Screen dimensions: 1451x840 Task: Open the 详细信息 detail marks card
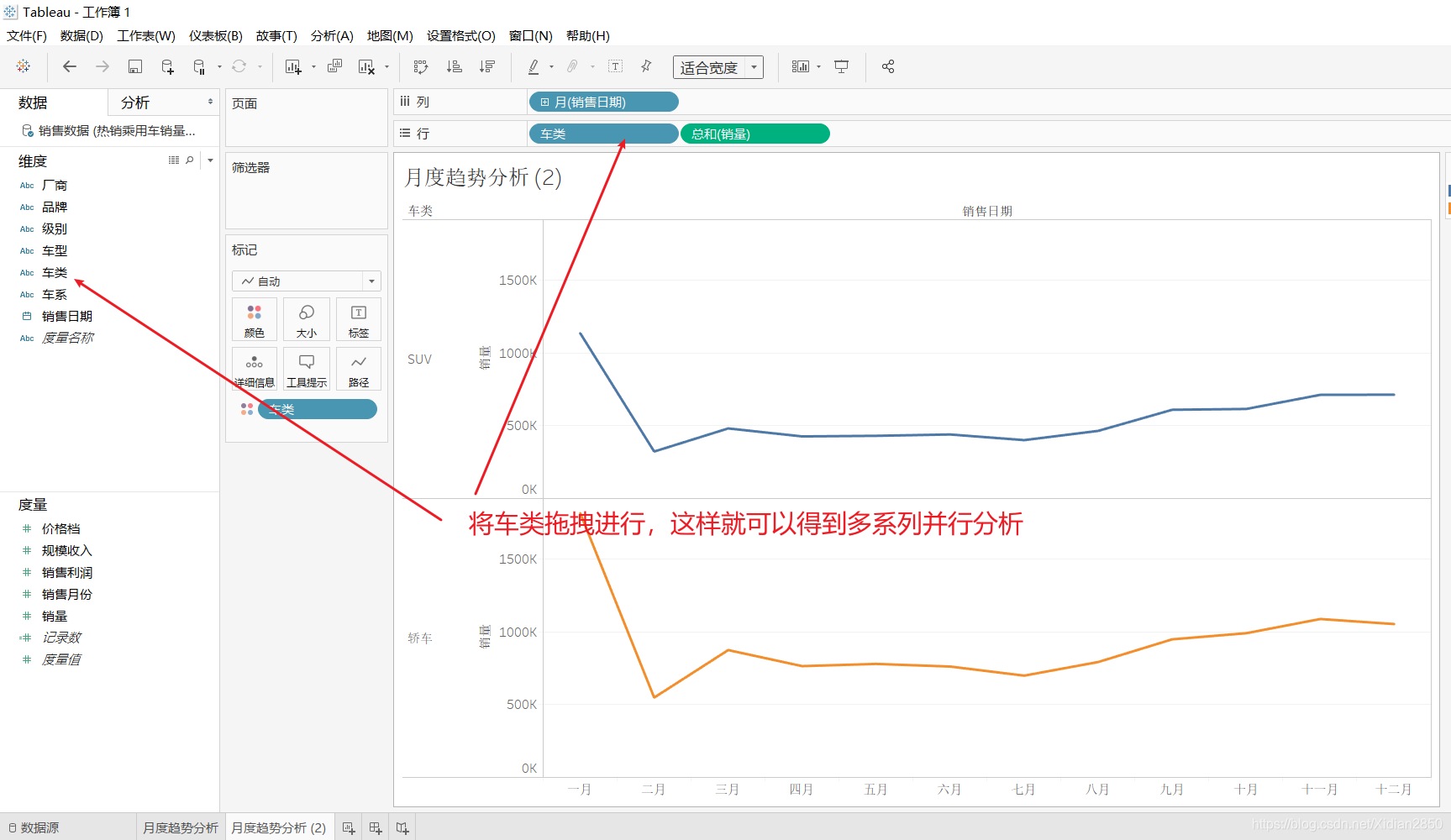(255, 369)
